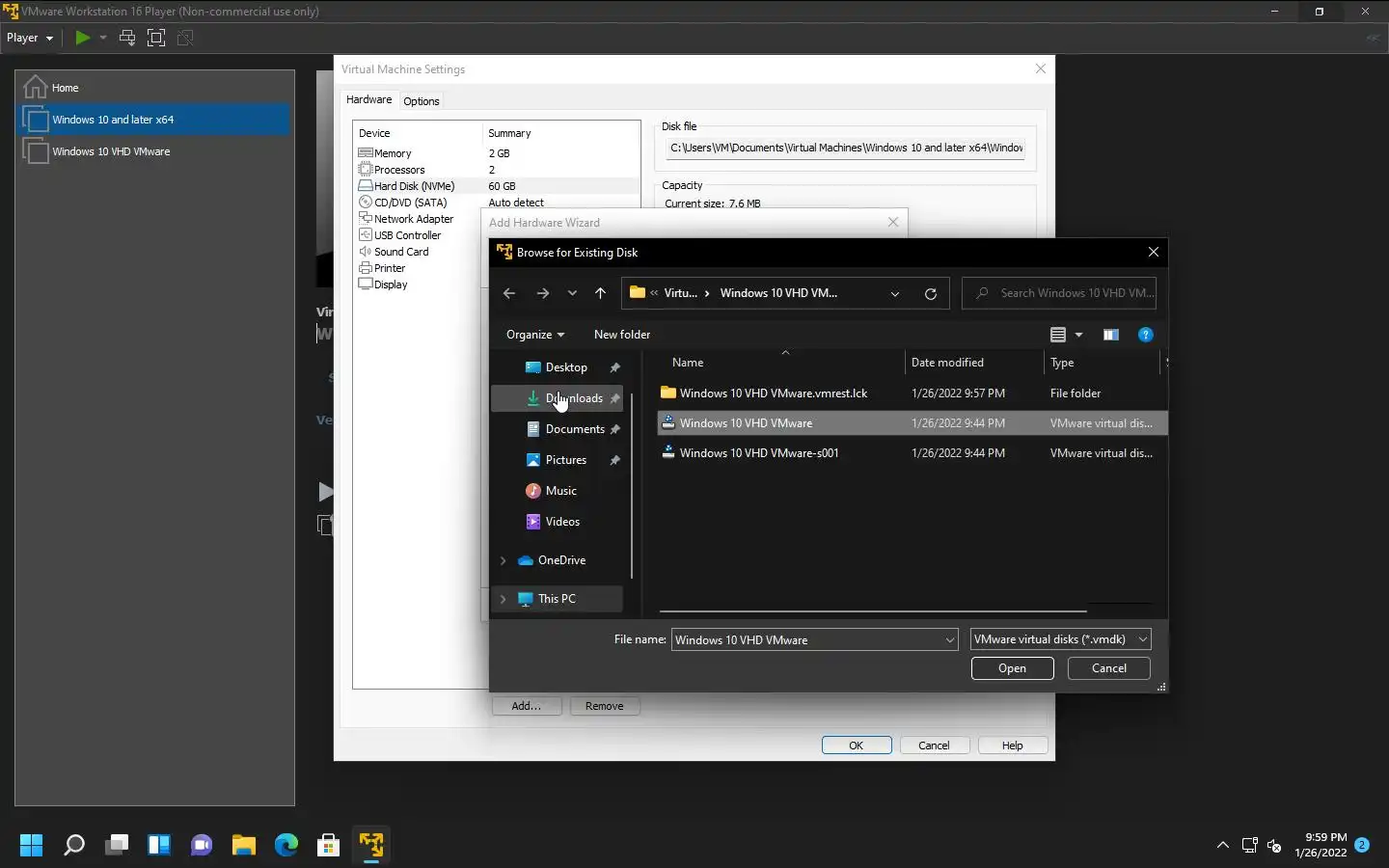Image resolution: width=1389 pixels, height=868 pixels.
Task: Expand address bar path history dropdown
Action: click(x=895, y=293)
